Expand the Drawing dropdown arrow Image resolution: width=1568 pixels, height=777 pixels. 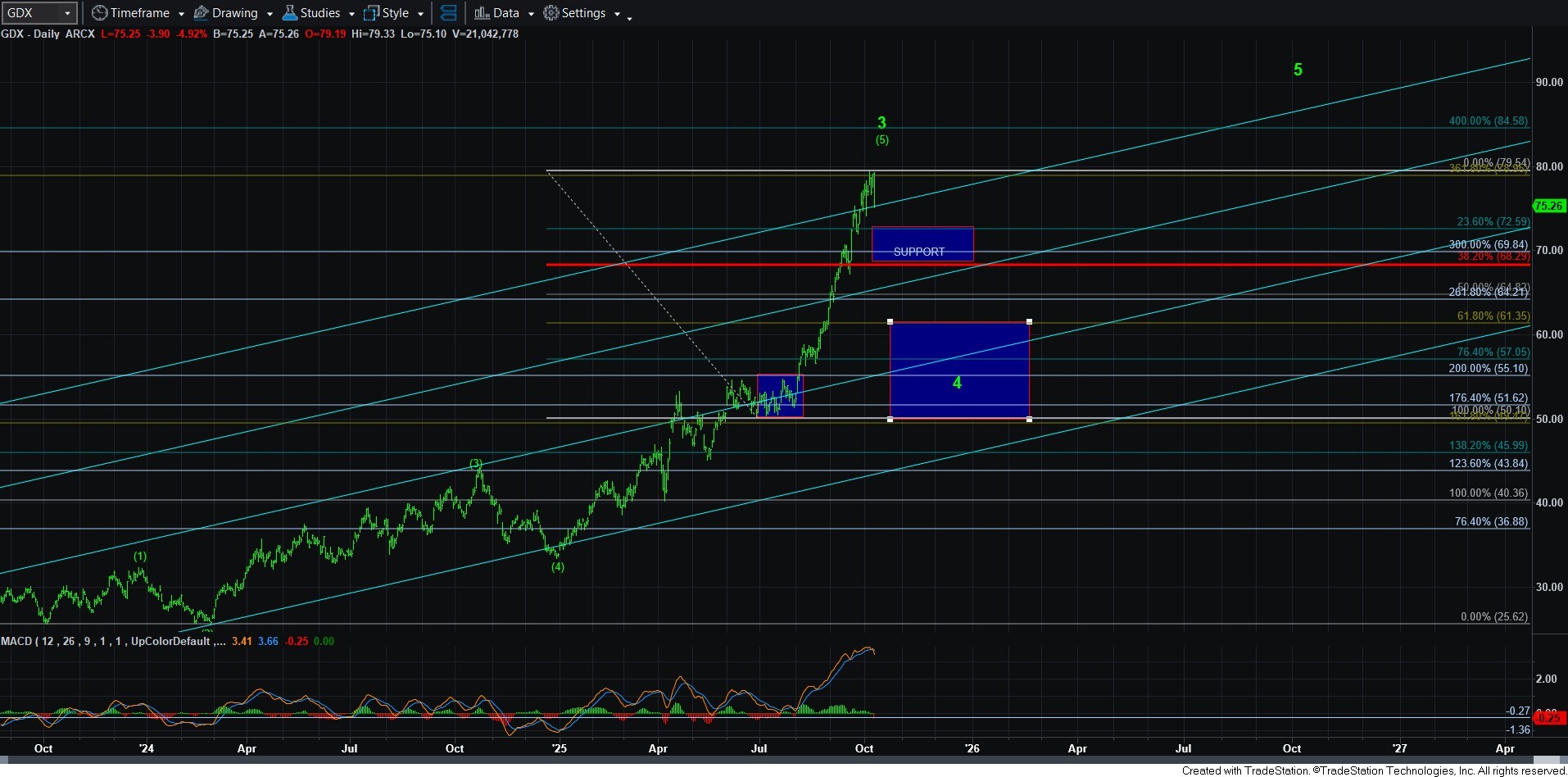pyautogui.click(x=270, y=14)
